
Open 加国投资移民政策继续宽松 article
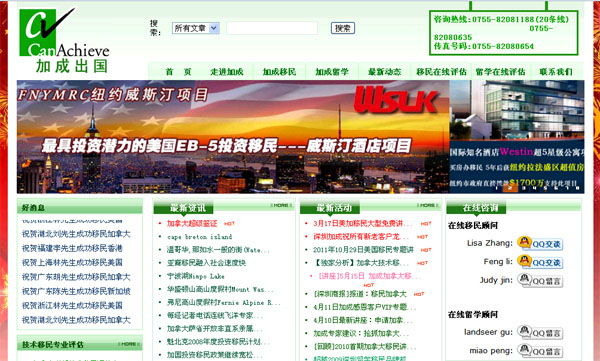214,355
